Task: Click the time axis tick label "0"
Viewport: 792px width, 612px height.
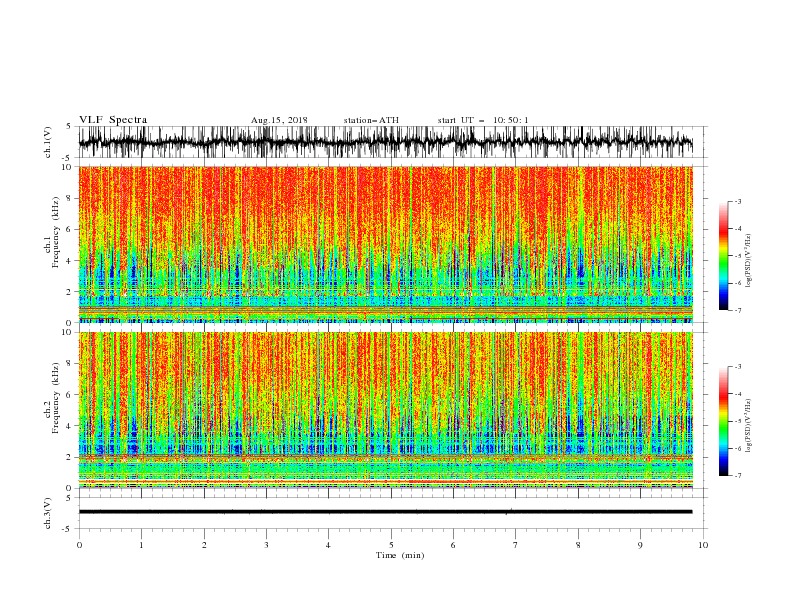Action: [x=79, y=545]
